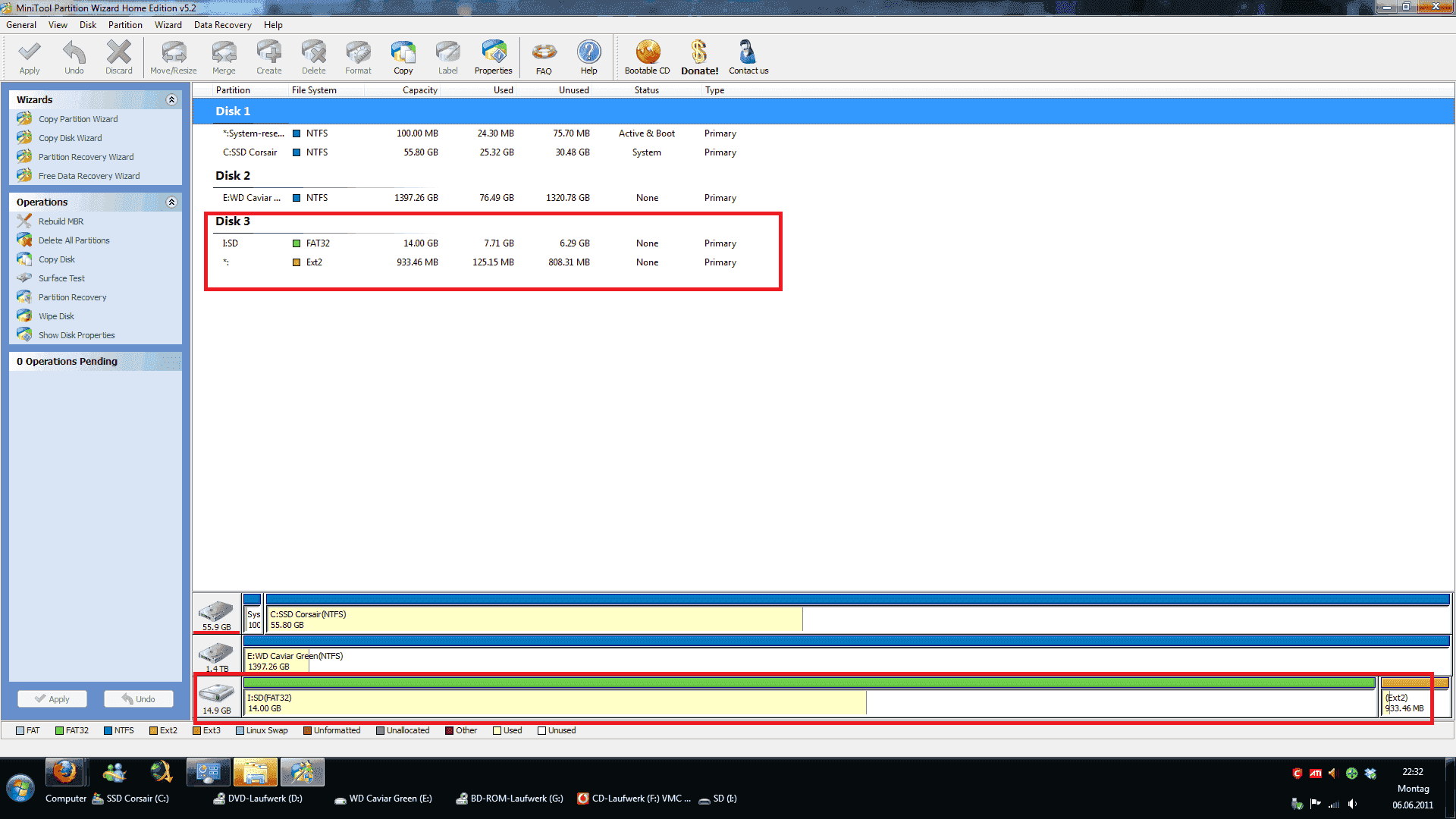Select the 1.4 TB disk icon
The height and width of the screenshot is (819, 1456).
coord(217,656)
